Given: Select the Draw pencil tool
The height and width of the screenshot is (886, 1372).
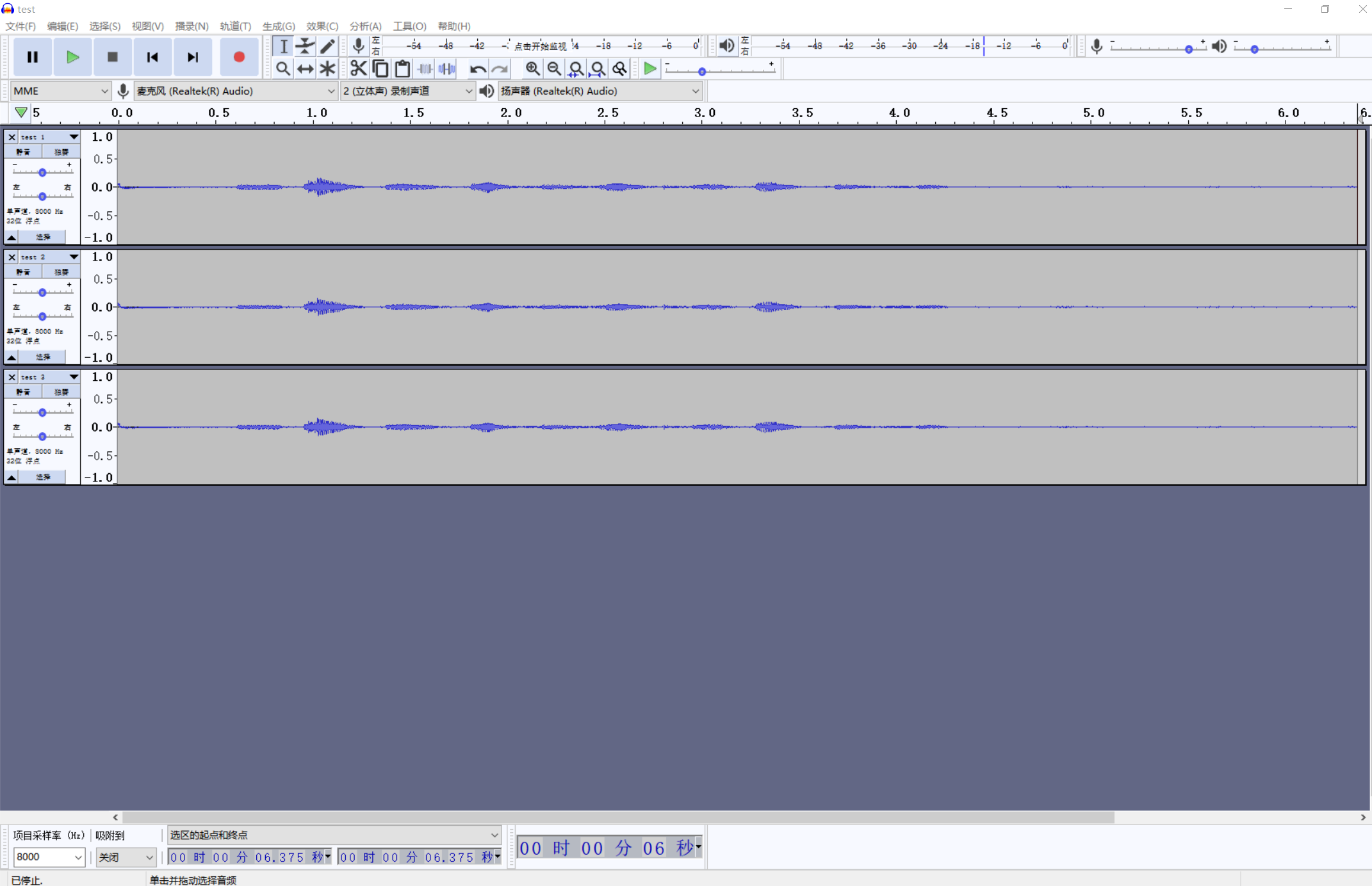Looking at the screenshot, I should pyautogui.click(x=327, y=45).
